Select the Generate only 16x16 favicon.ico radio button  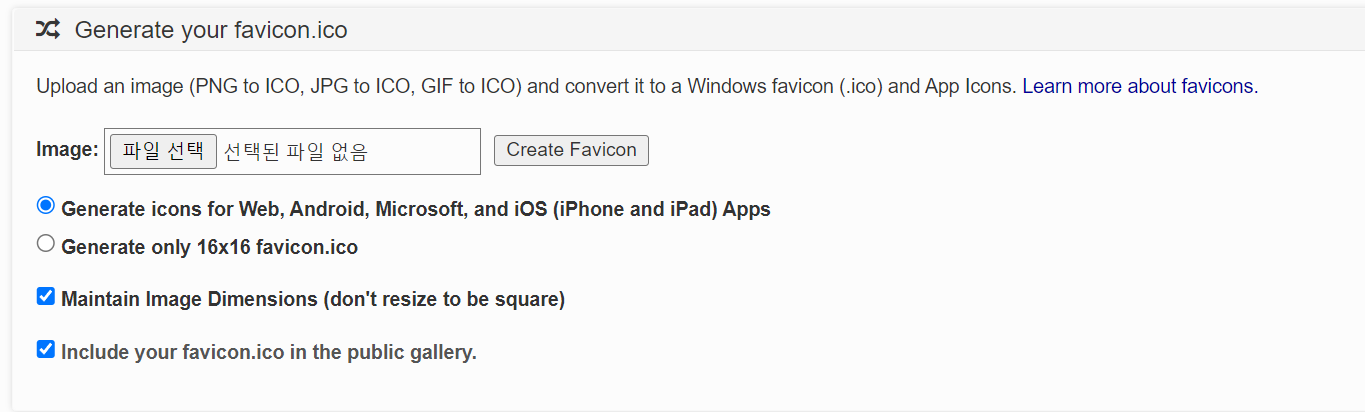pos(46,243)
